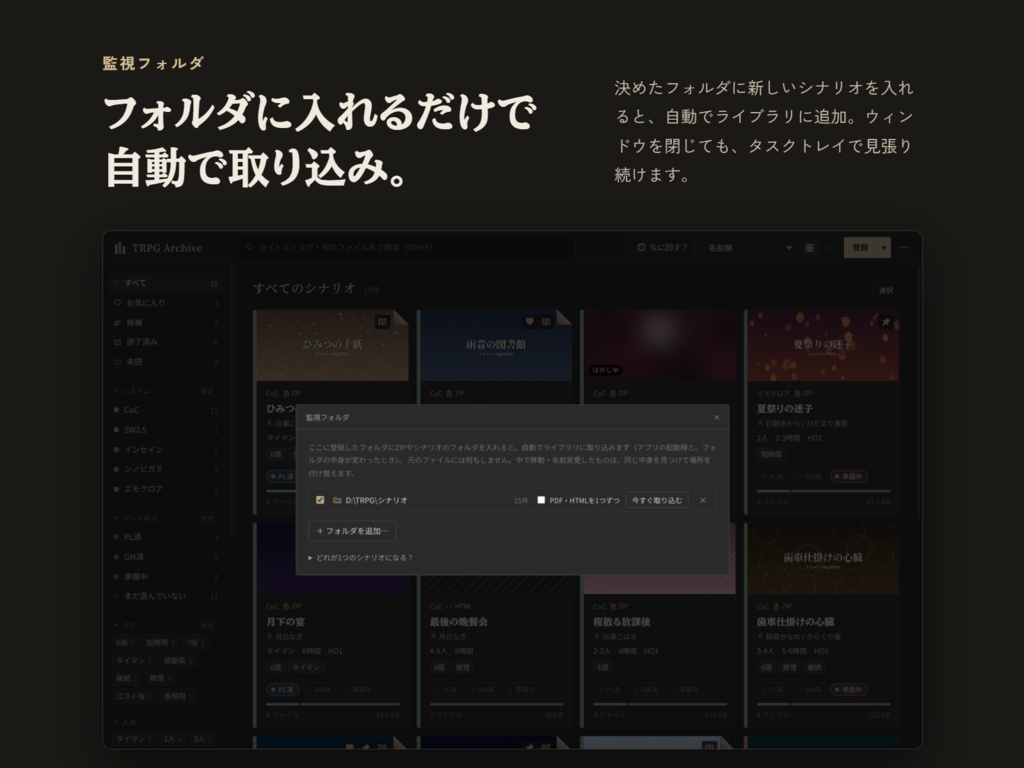
Task: Filter by シノビガミ system
Action: [x=166, y=469]
